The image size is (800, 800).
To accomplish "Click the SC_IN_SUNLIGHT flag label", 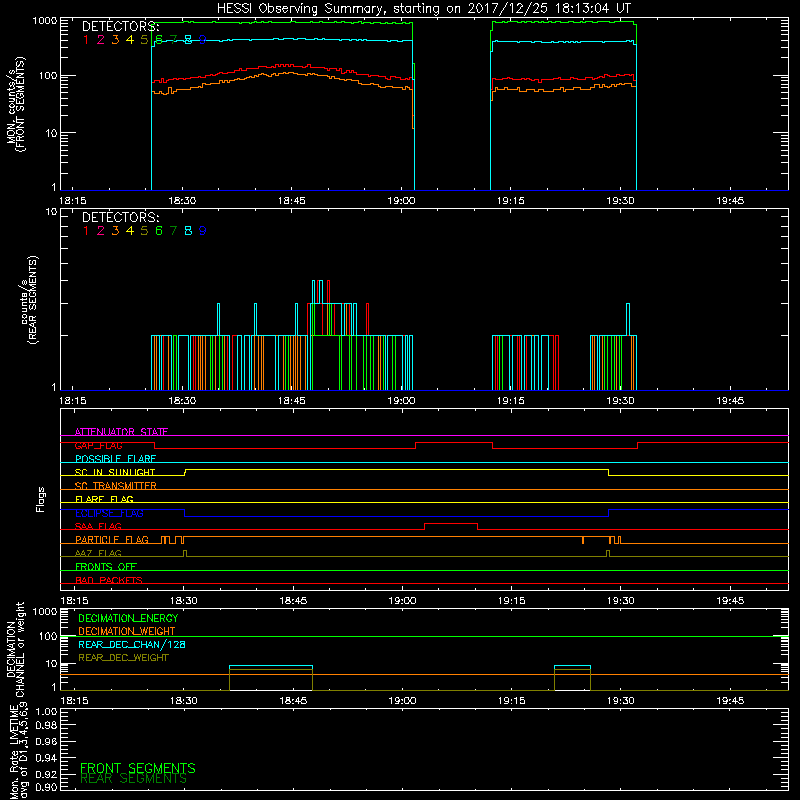I will (115, 472).
